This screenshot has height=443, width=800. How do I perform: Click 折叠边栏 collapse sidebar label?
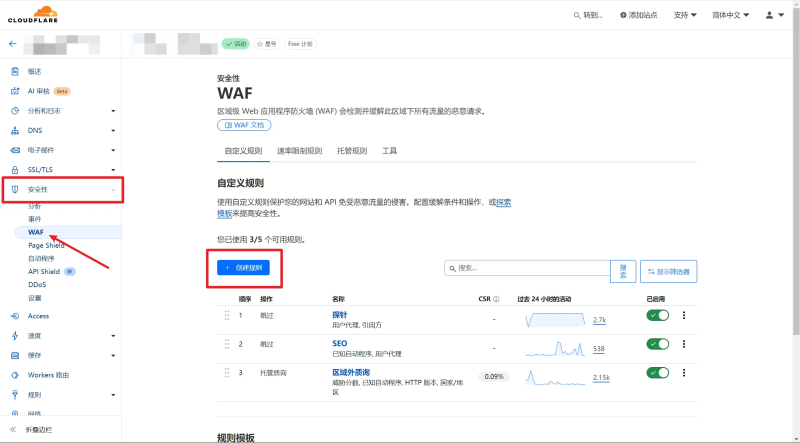39,430
